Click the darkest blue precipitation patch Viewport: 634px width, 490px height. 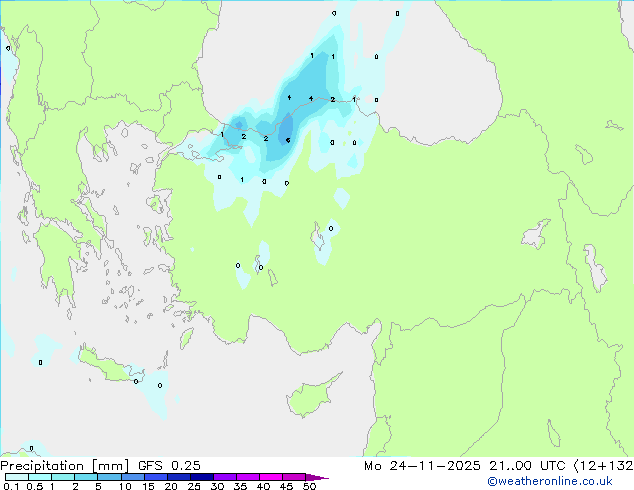(286, 130)
